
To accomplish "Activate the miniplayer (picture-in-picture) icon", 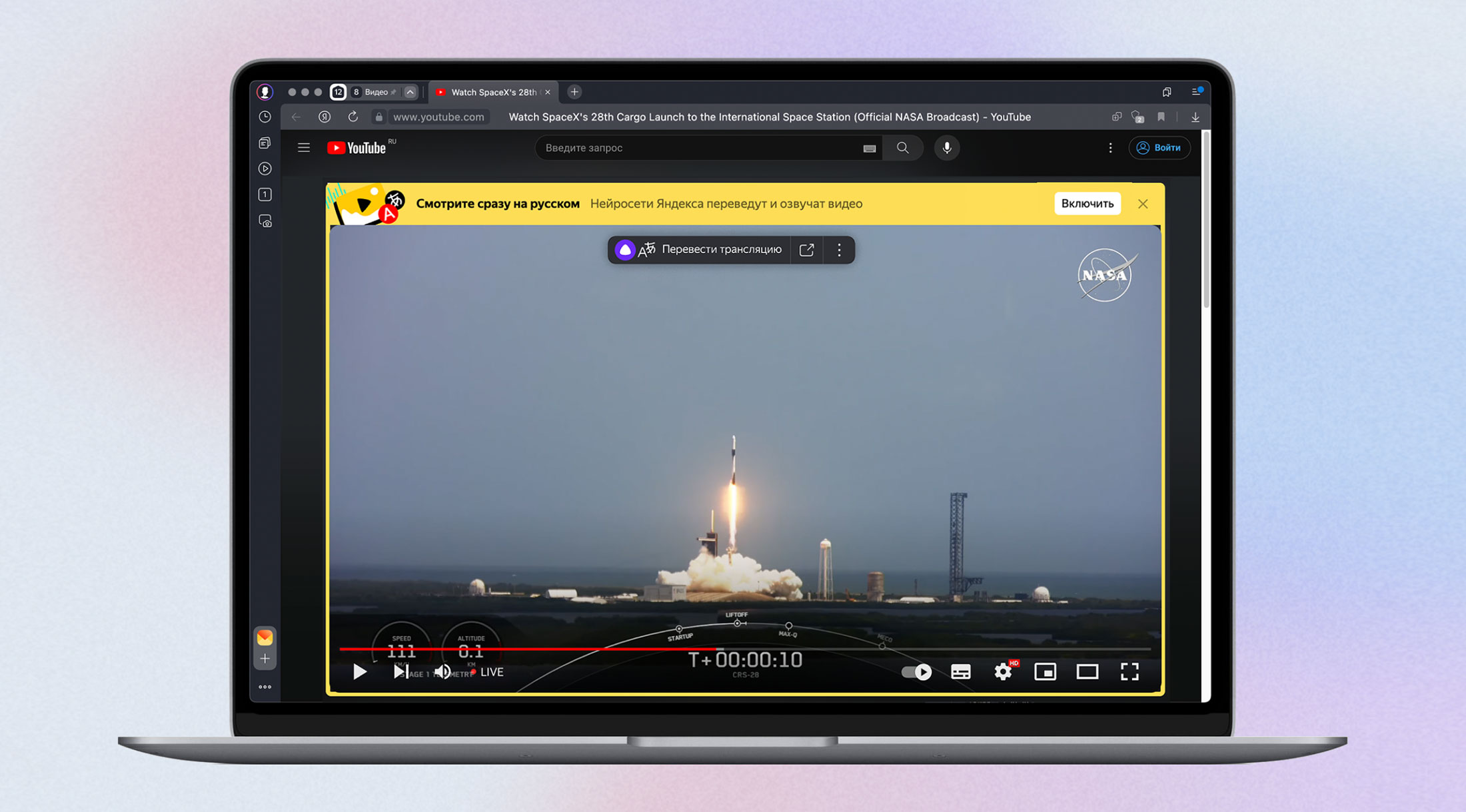I will [1045, 672].
